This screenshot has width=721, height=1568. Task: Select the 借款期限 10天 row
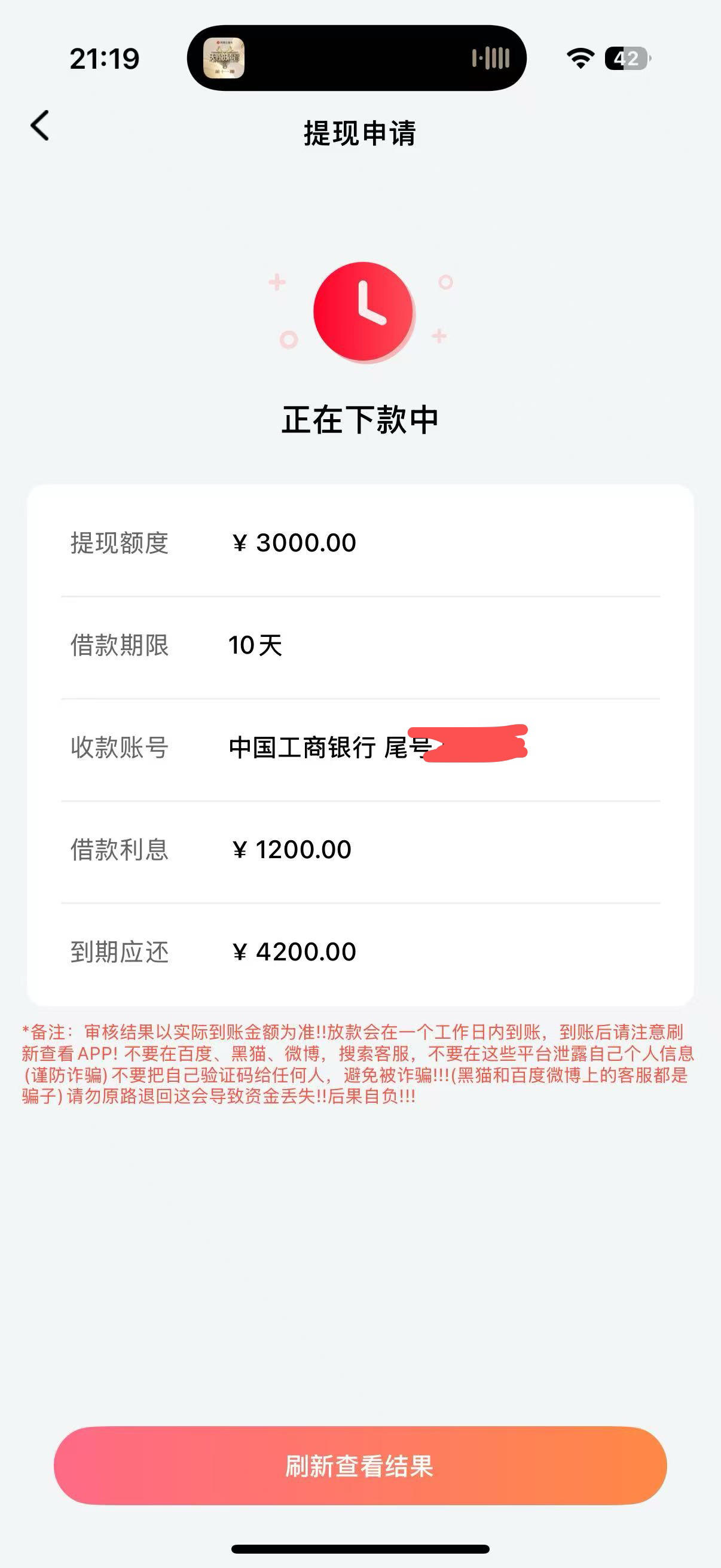(x=360, y=645)
